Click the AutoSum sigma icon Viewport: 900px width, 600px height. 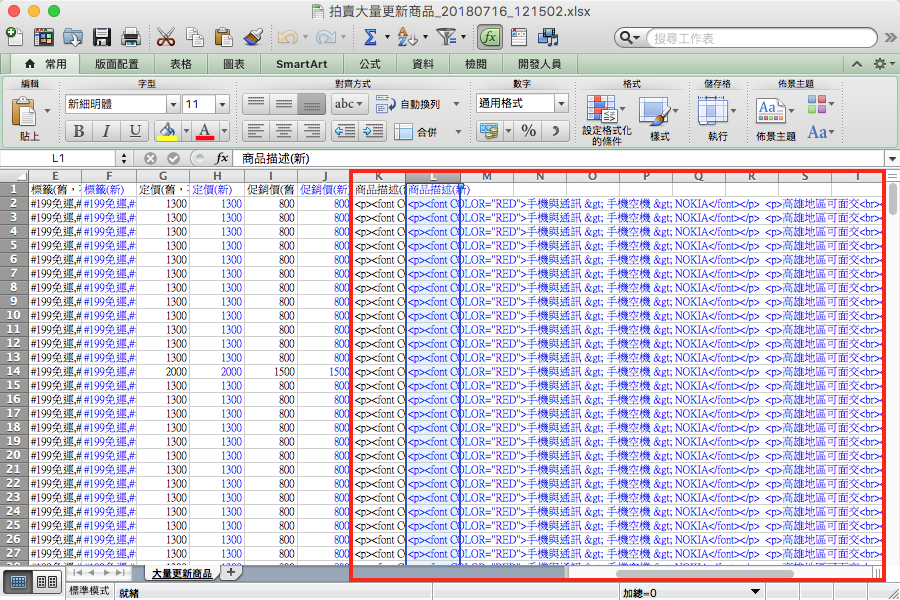coord(371,38)
